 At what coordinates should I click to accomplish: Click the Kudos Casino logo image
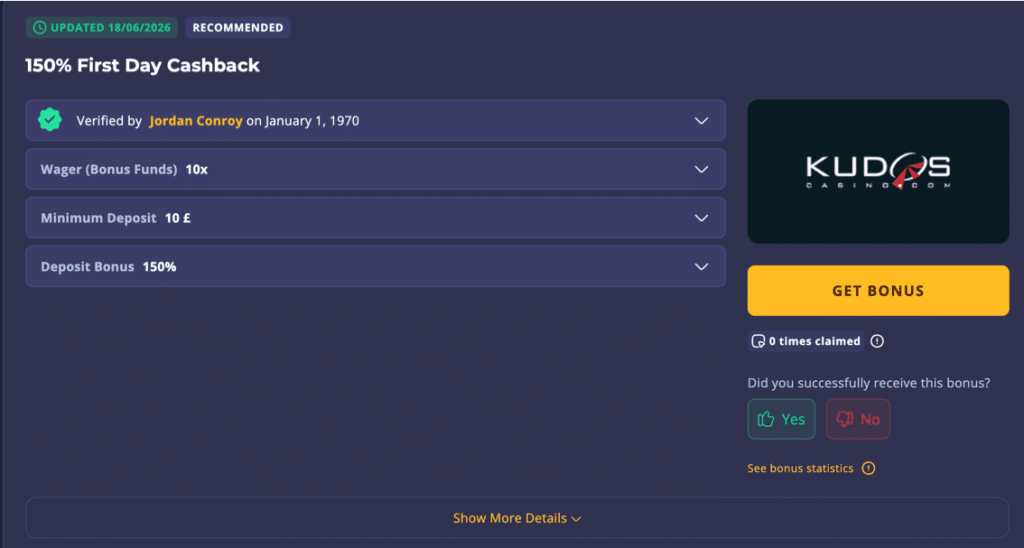878,171
